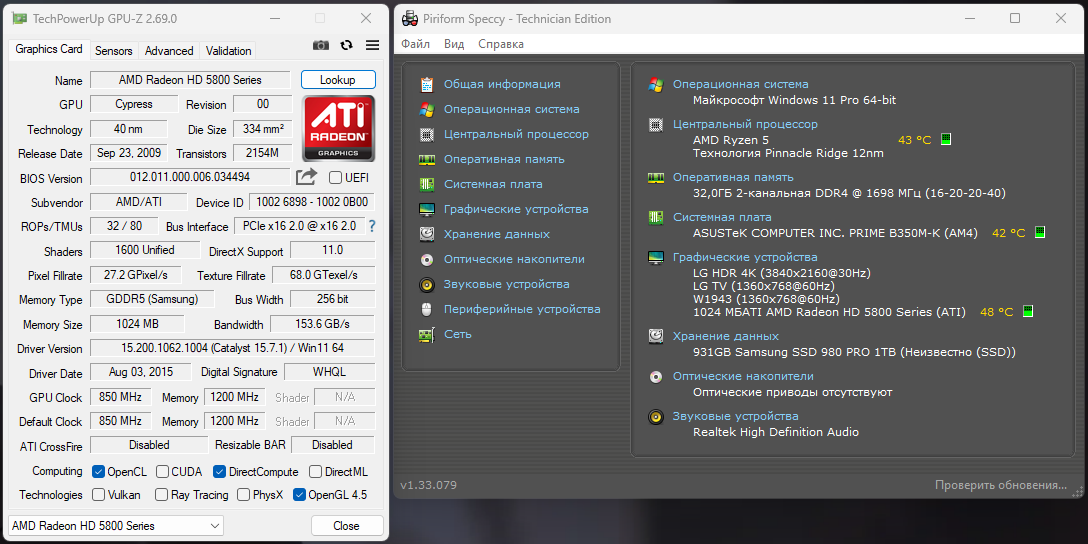Click the Realtek High Definition Audio text
Image resolution: width=1088 pixels, height=544 pixels.
[x=776, y=432]
